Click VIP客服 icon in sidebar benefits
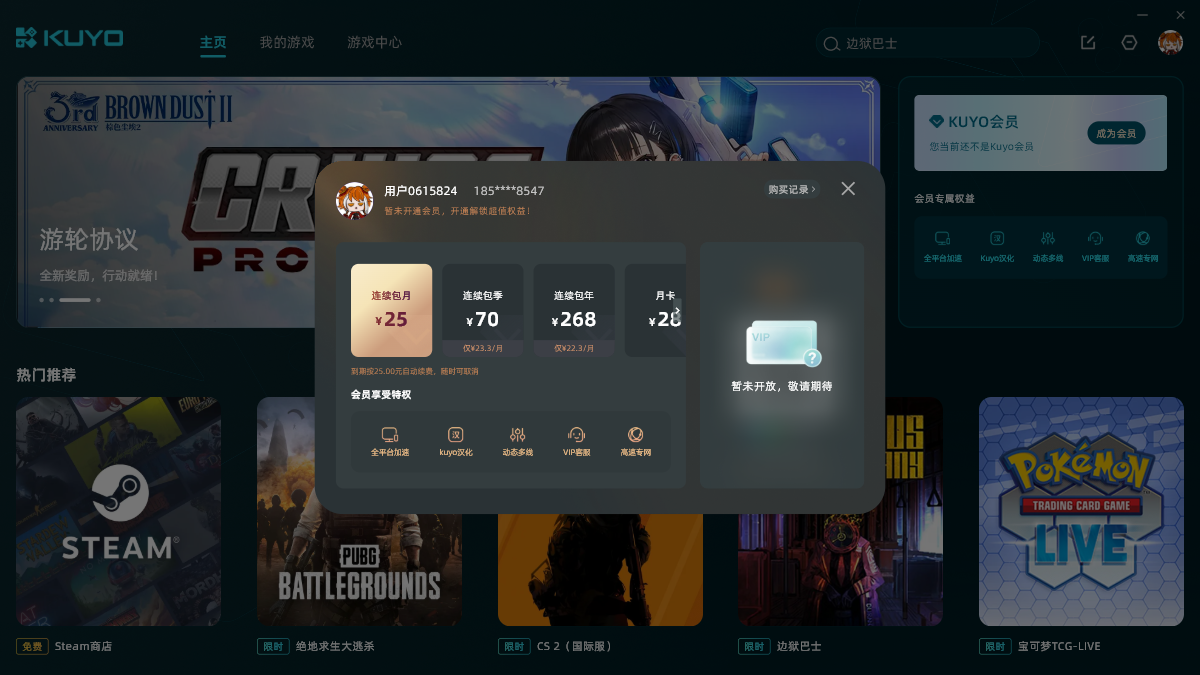The height and width of the screenshot is (675, 1200). 1095,239
